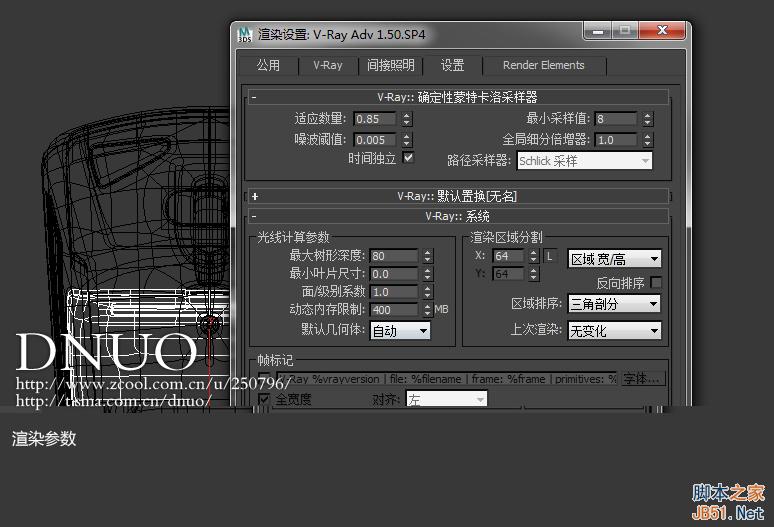Adjust the 适应数量 spinner arrows

[407, 119]
